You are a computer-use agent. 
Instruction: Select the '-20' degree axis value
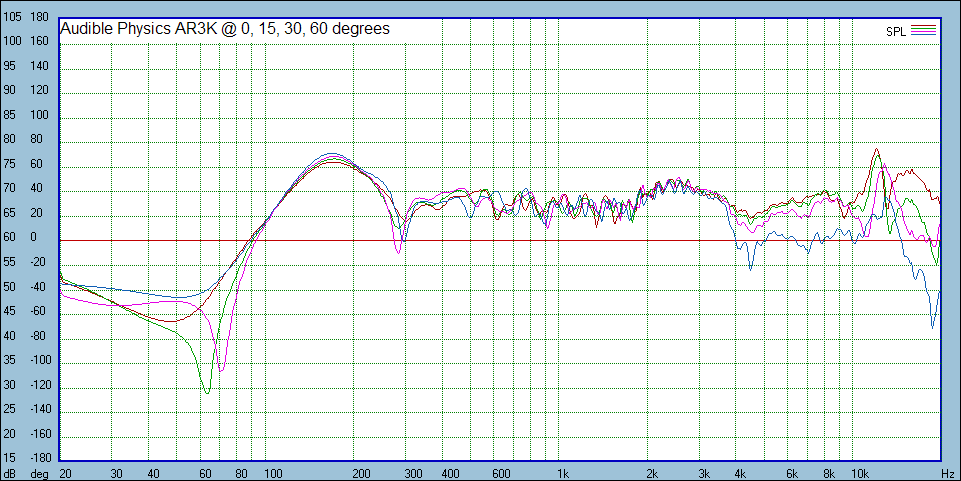pyautogui.click(x=39, y=262)
